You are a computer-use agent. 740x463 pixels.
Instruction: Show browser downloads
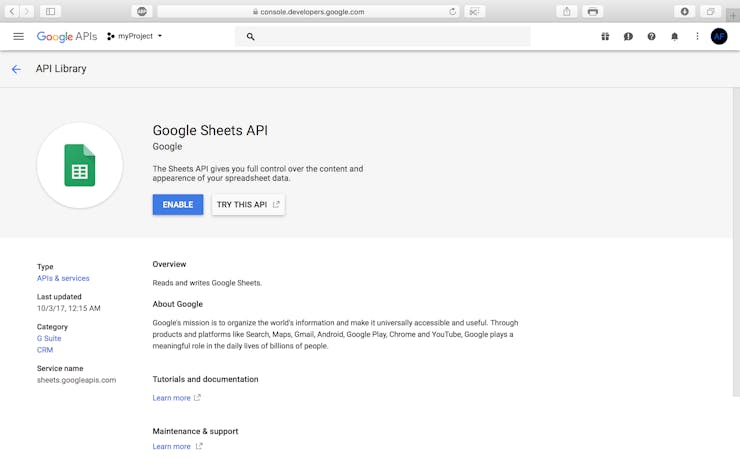click(684, 11)
